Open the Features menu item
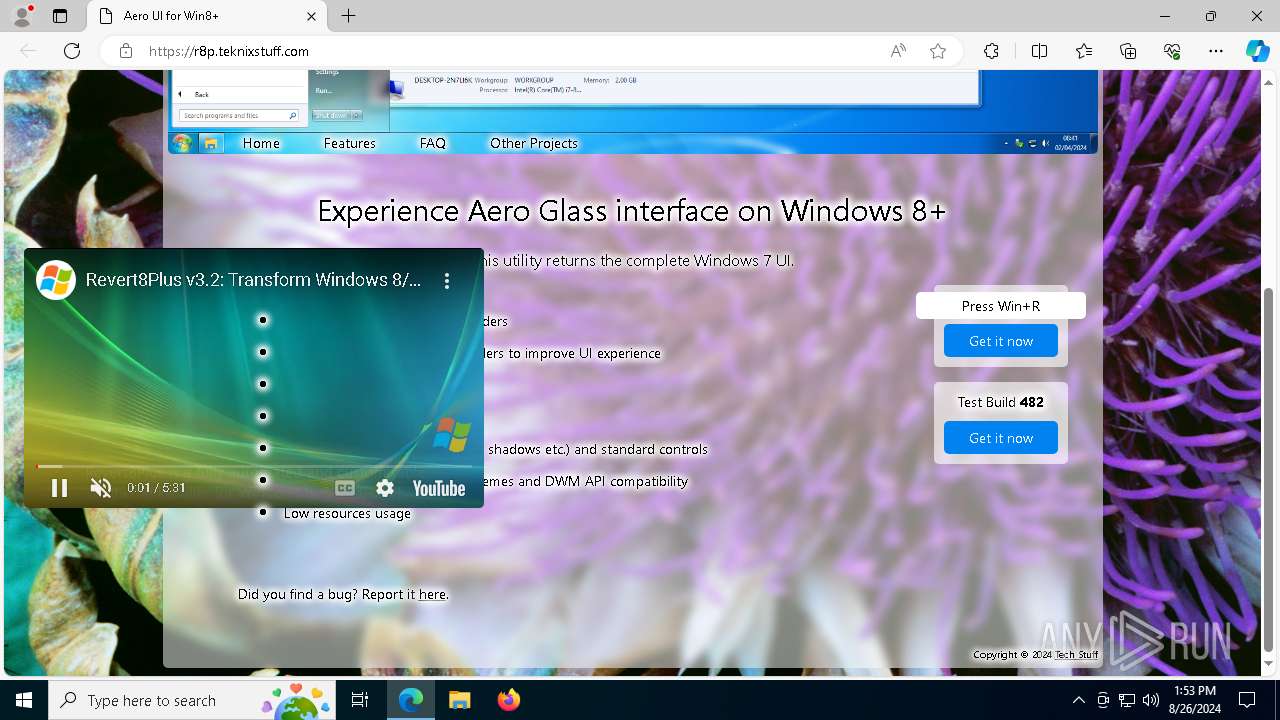The height and width of the screenshot is (720, 1280). [x=350, y=143]
